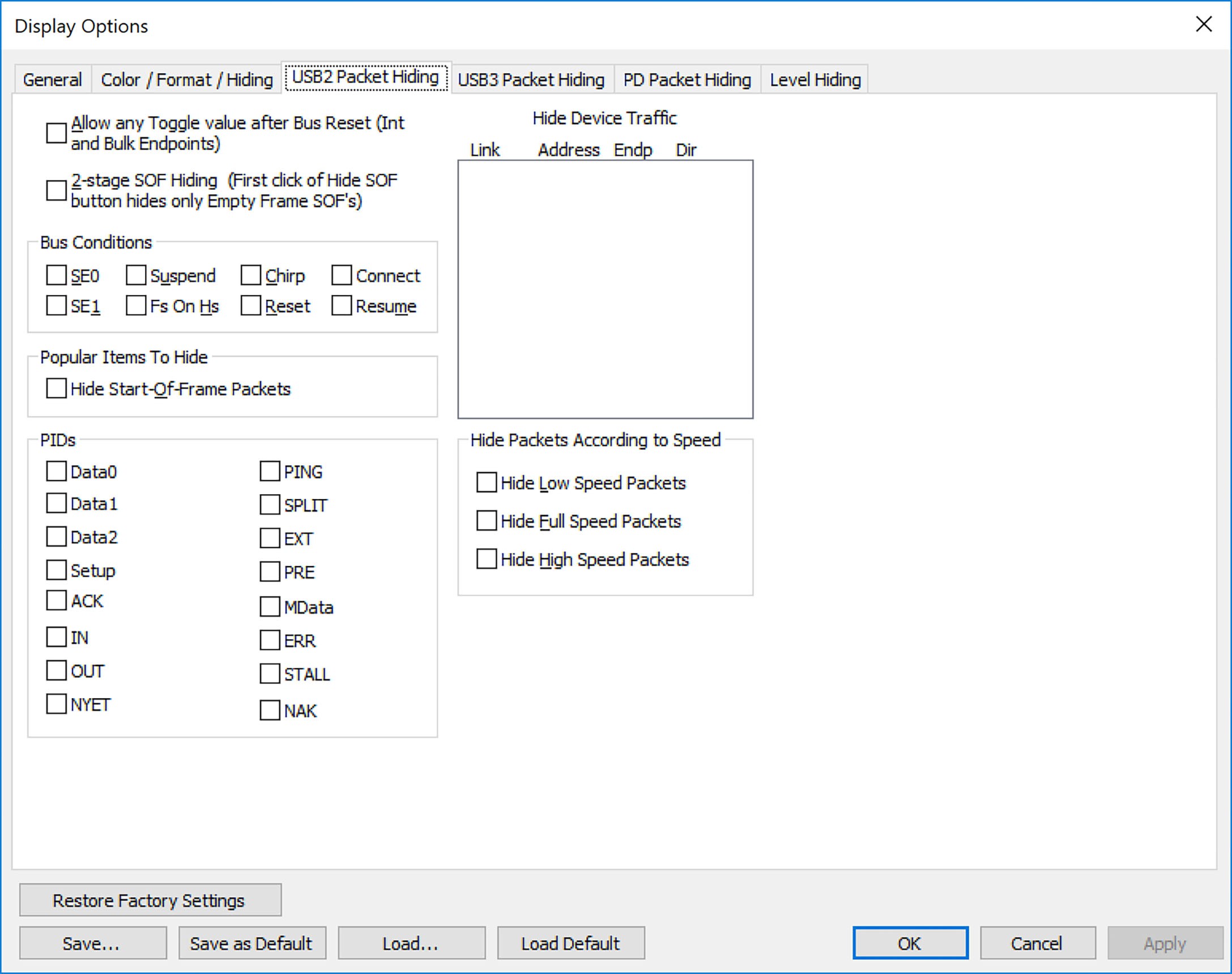1232x974 pixels.
Task: Open the Color / Format / Hiding tab
Action: click(187, 80)
